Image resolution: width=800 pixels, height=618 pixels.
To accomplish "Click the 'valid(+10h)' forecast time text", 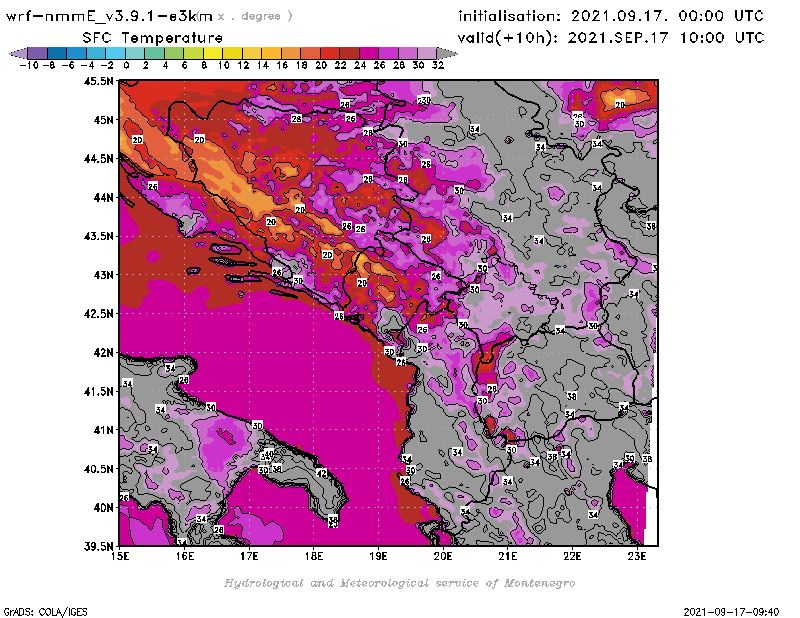I will click(x=611, y=38).
